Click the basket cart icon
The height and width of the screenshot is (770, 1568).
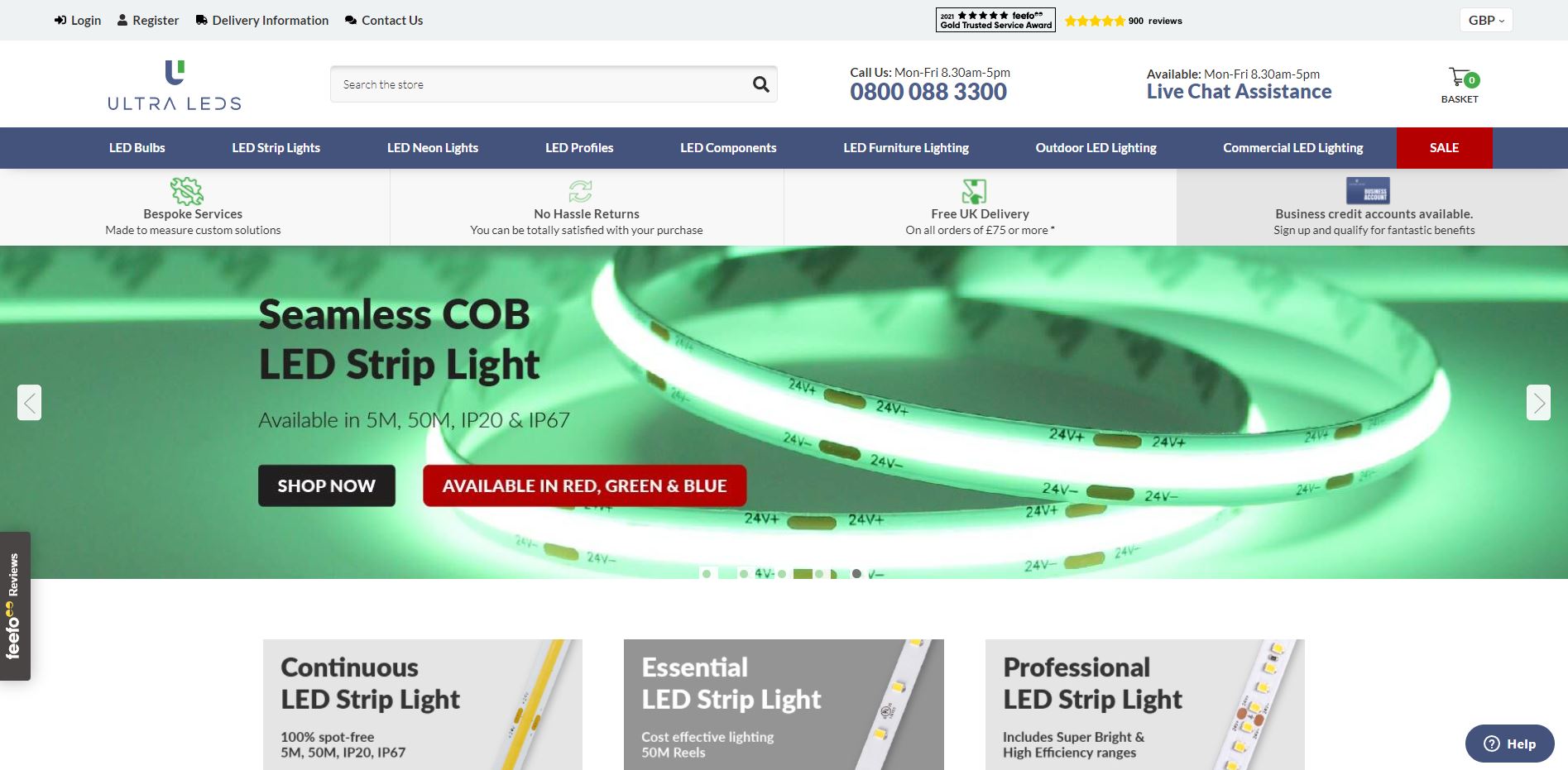pyautogui.click(x=1460, y=75)
